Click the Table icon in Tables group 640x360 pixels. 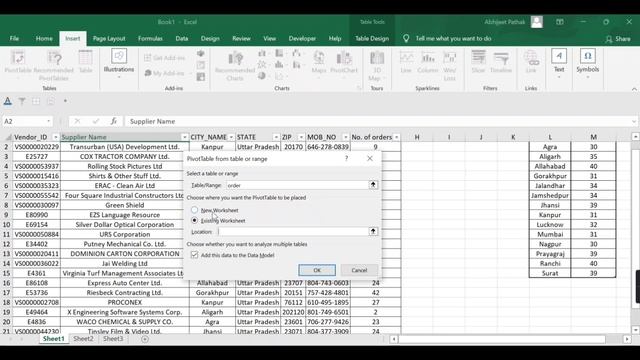(x=85, y=62)
